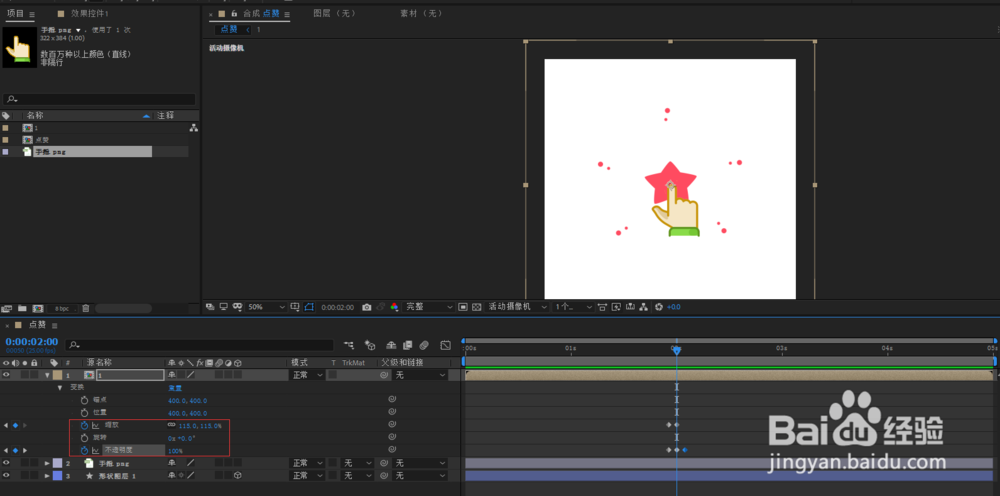Open grid and guide options icon
1000x496 pixels.
click(295, 307)
